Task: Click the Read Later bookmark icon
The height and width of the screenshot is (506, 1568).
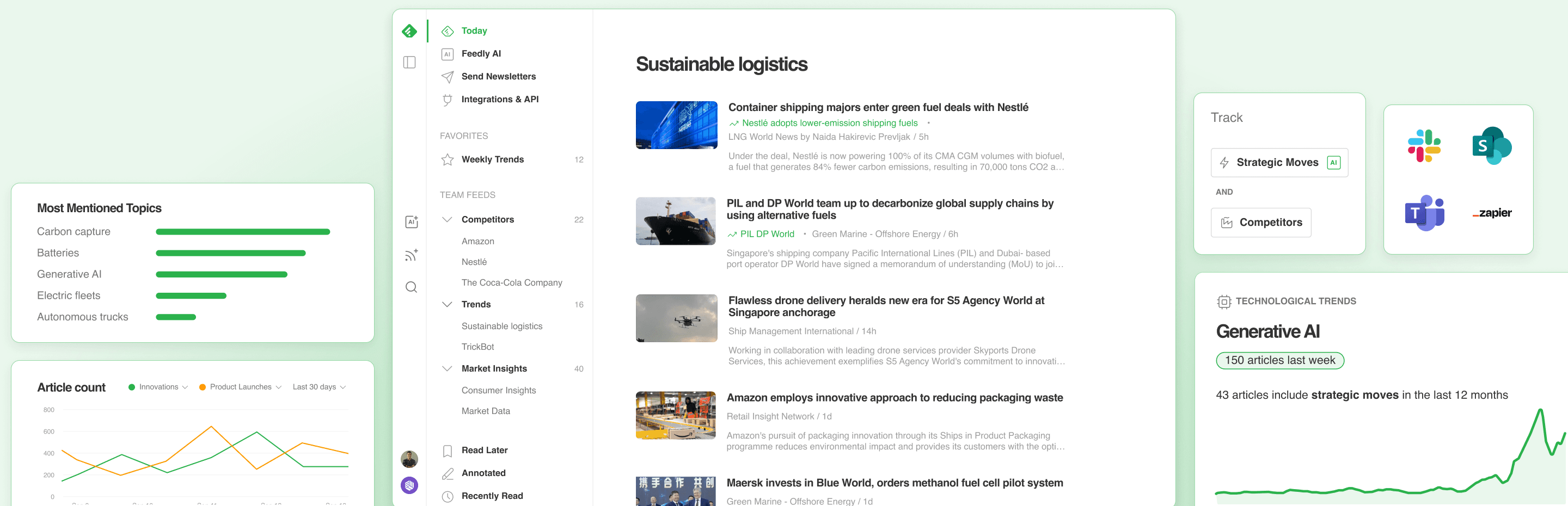Action: pos(448,451)
